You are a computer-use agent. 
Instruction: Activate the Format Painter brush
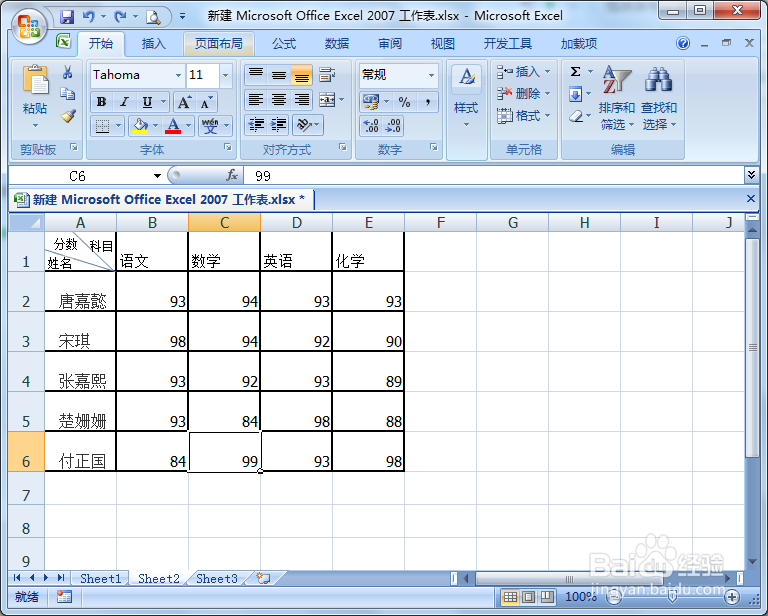click(68, 116)
